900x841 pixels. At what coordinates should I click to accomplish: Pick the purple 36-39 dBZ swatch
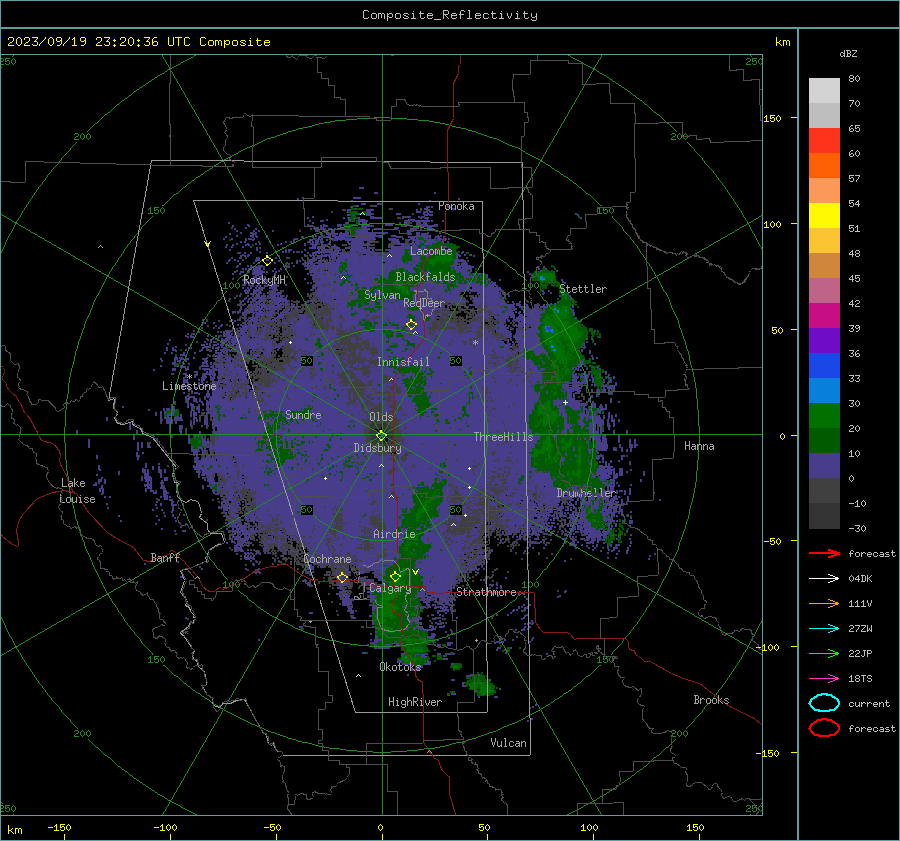pos(824,341)
